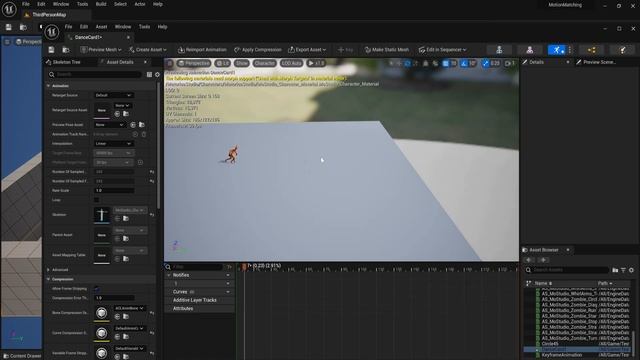
Task: Click the Asset Details search field
Action: click(x=96, y=75)
